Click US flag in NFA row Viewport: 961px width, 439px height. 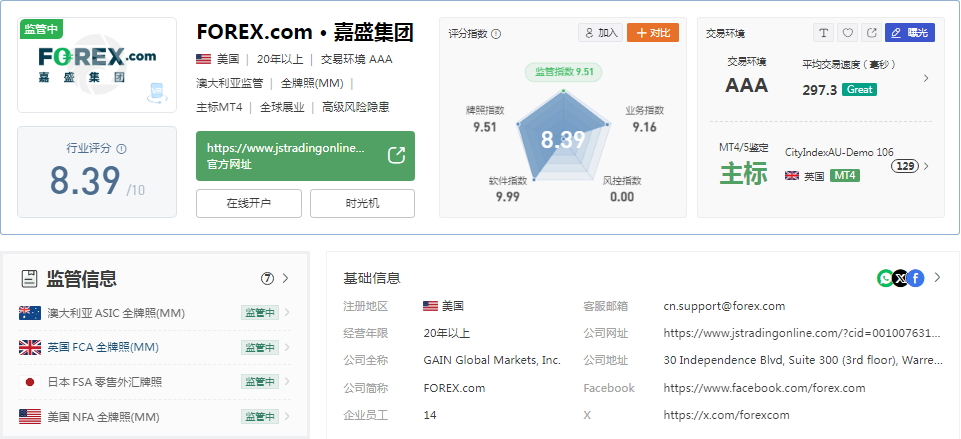30,417
